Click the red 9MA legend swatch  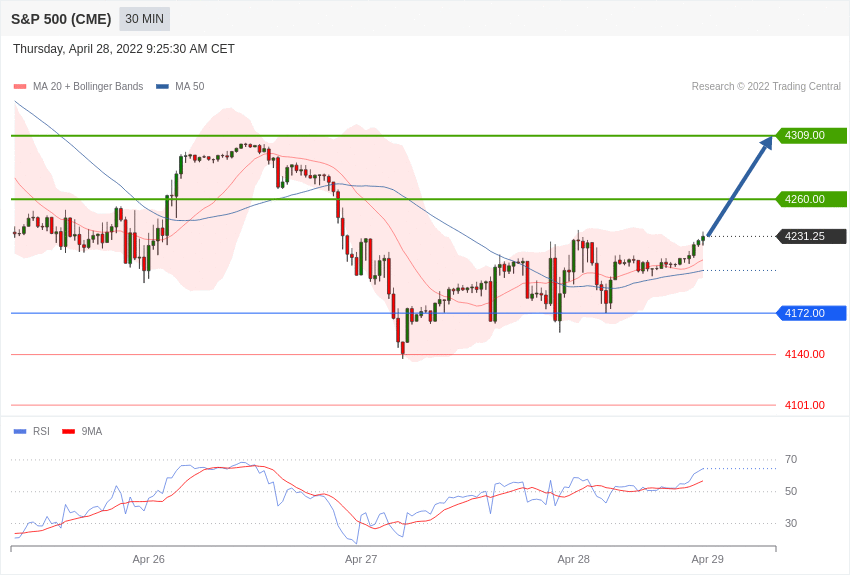click(68, 431)
